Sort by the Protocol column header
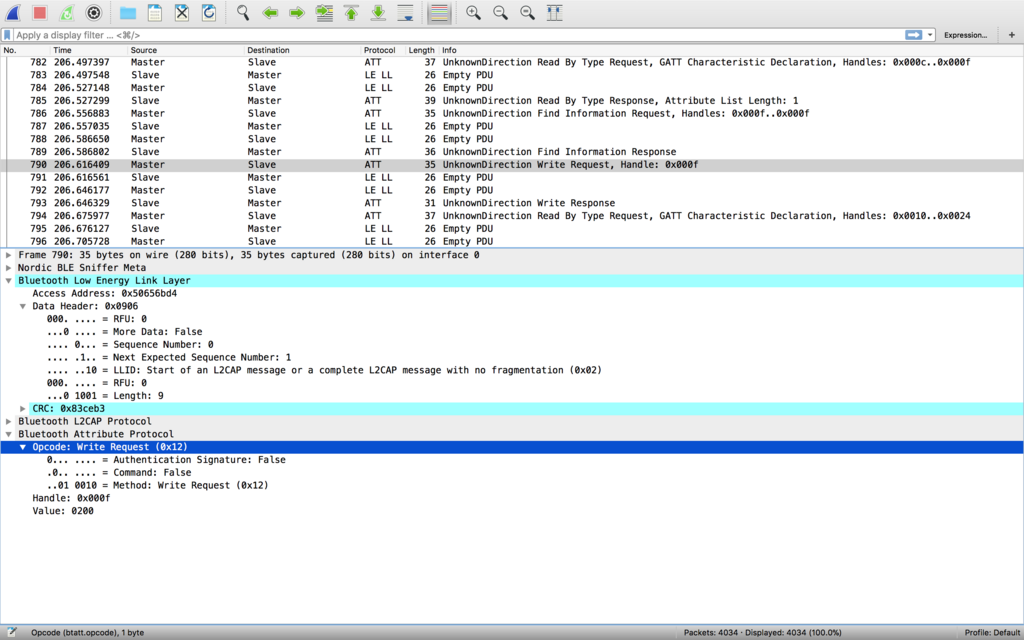The image size is (1024, 640). click(383, 50)
